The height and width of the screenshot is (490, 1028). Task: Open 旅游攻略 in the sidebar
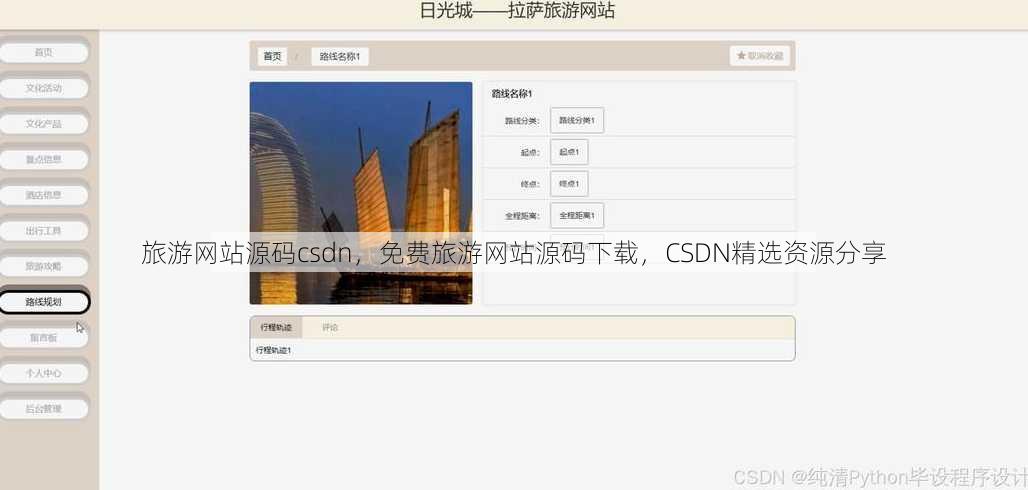[x=43, y=266]
